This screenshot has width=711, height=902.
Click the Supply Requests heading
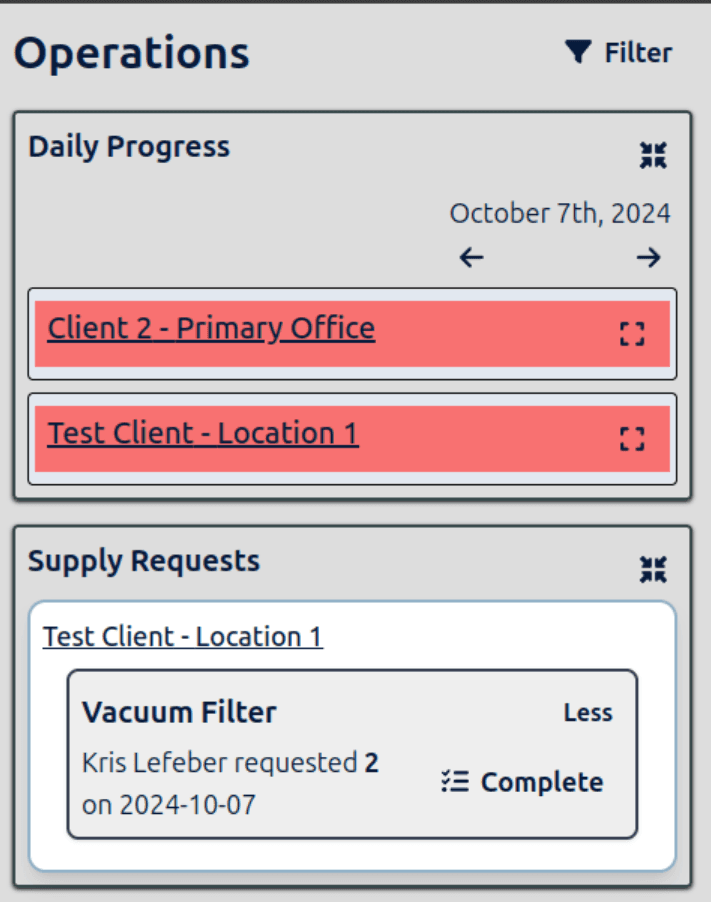click(x=144, y=561)
